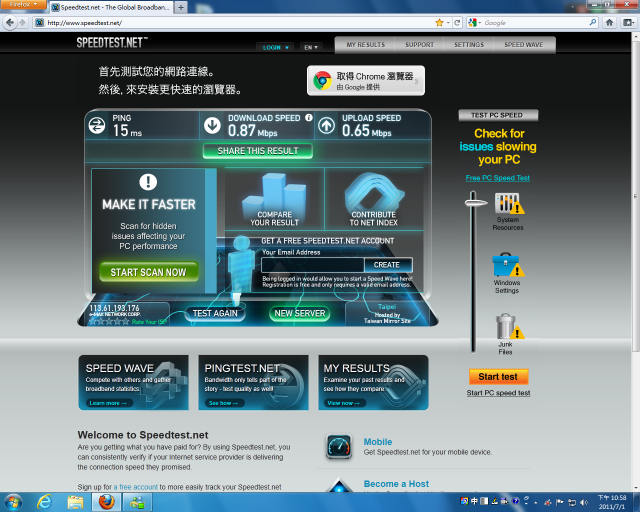This screenshot has height=512, width=640.
Task: Click the System Resources icon
Action: click(x=509, y=203)
